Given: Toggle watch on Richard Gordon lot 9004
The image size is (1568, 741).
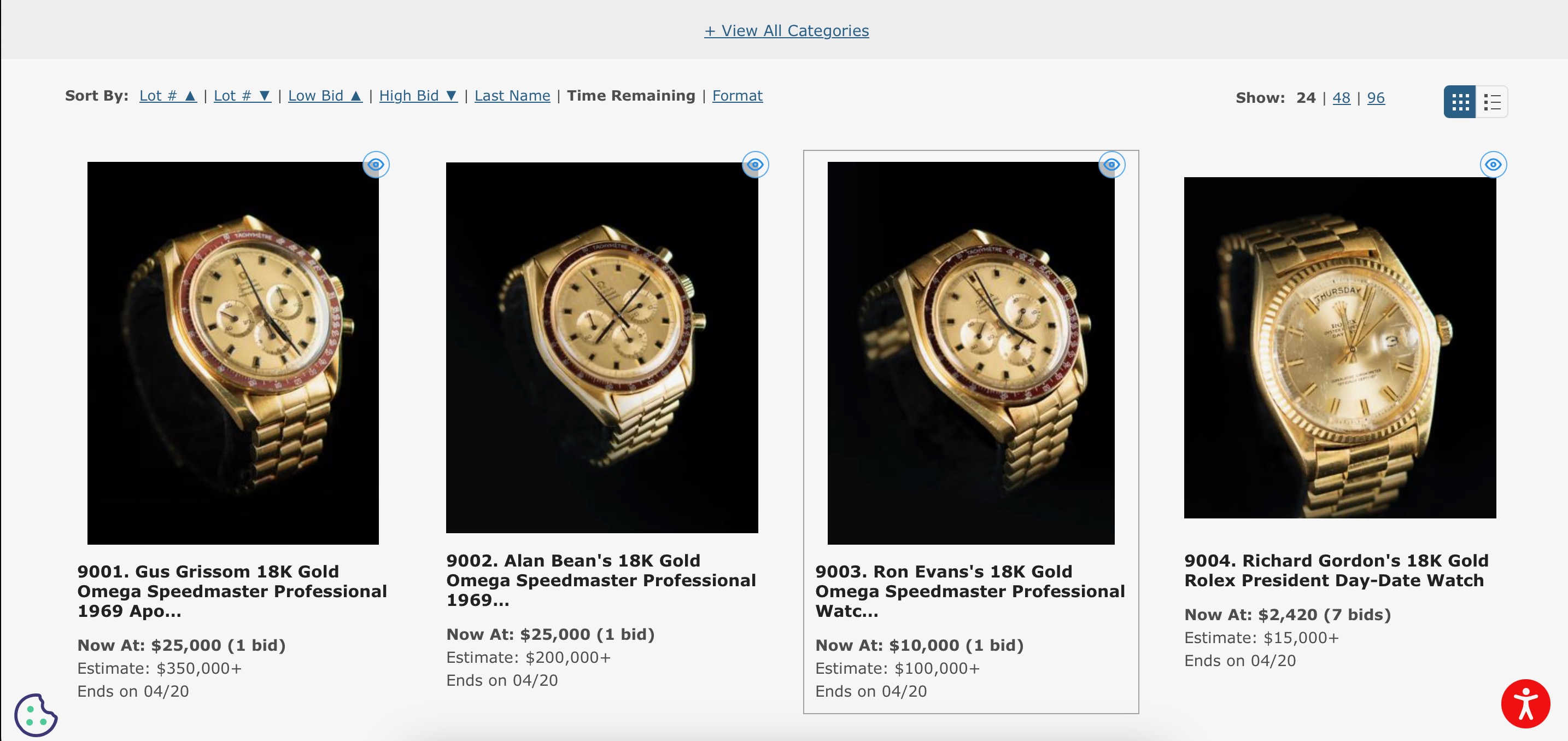Looking at the screenshot, I should tap(1493, 165).
